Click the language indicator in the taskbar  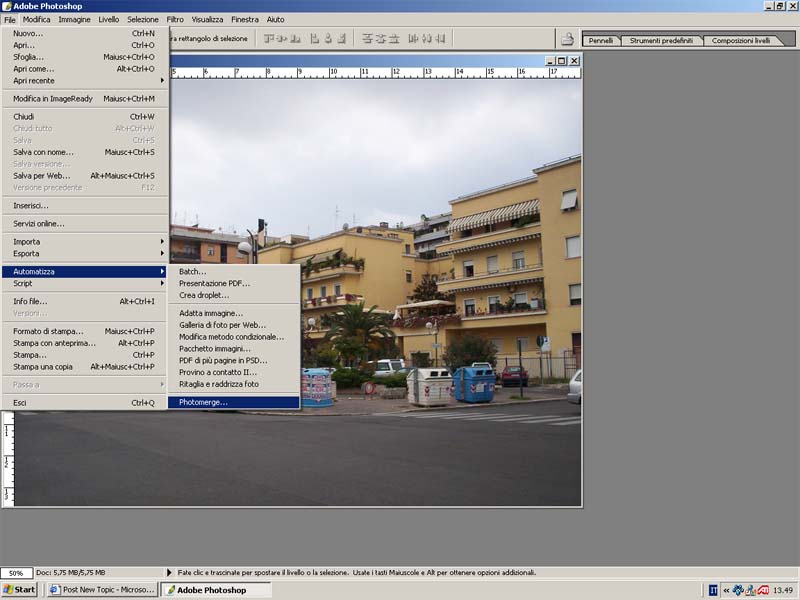click(x=713, y=590)
